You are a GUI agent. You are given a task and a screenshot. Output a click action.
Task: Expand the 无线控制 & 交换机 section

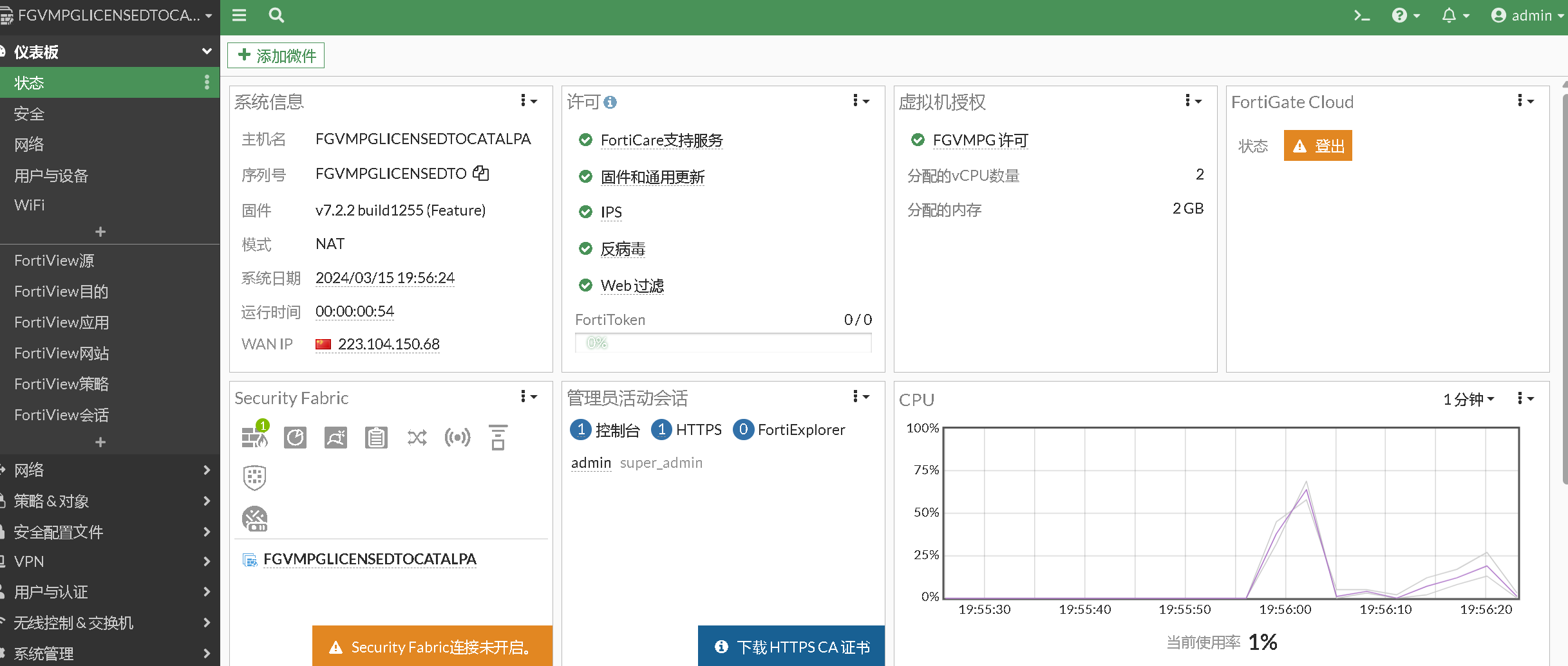click(x=207, y=623)
